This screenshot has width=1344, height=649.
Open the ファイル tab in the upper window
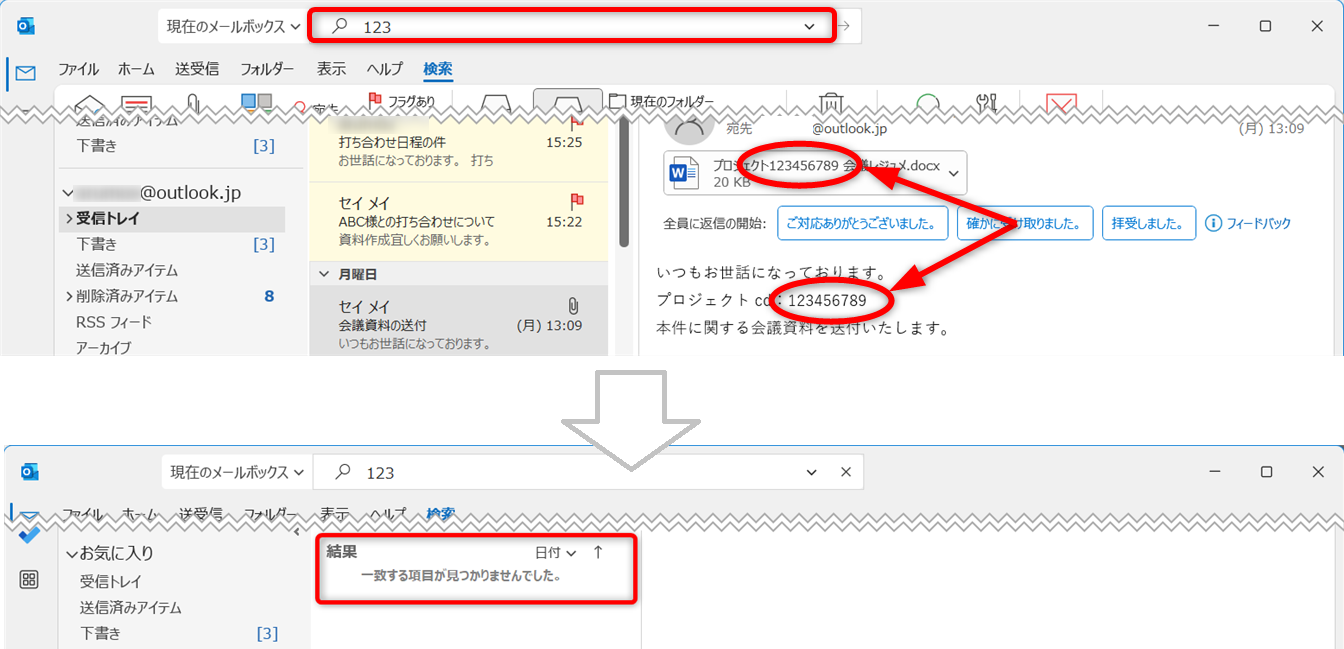[x=78, y=69]
